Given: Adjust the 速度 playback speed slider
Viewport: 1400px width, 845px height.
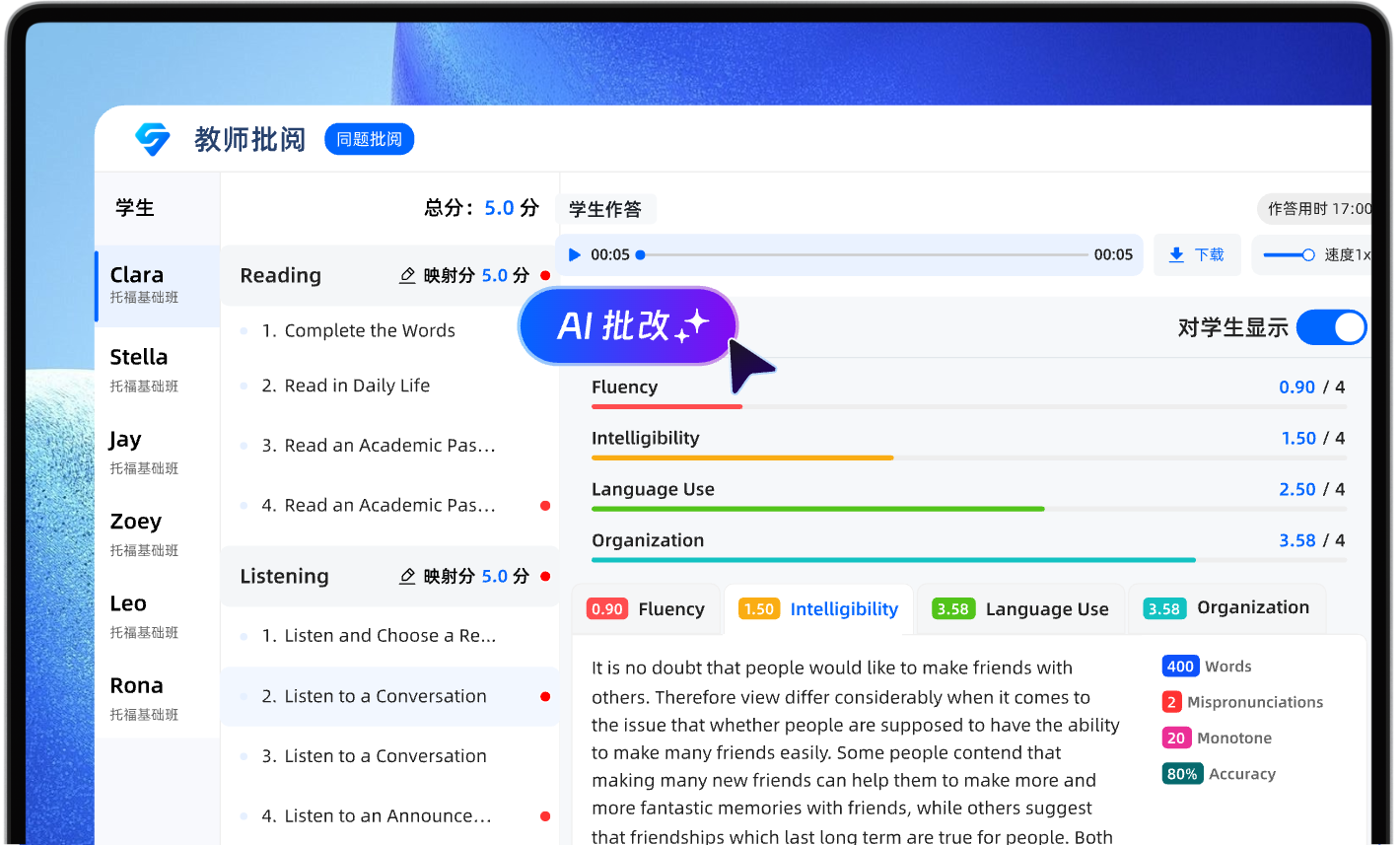Looking at the screenshot, I should 1290,255.
